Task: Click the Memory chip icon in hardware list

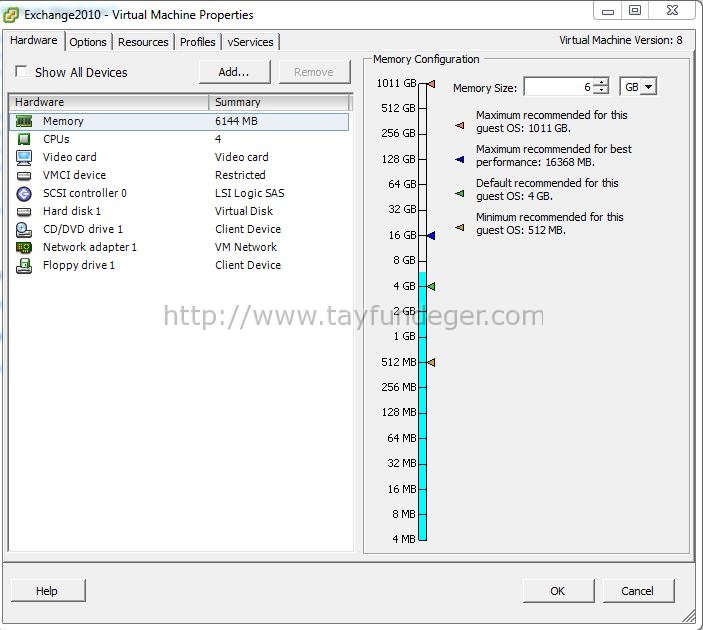Action: [24, 121]
